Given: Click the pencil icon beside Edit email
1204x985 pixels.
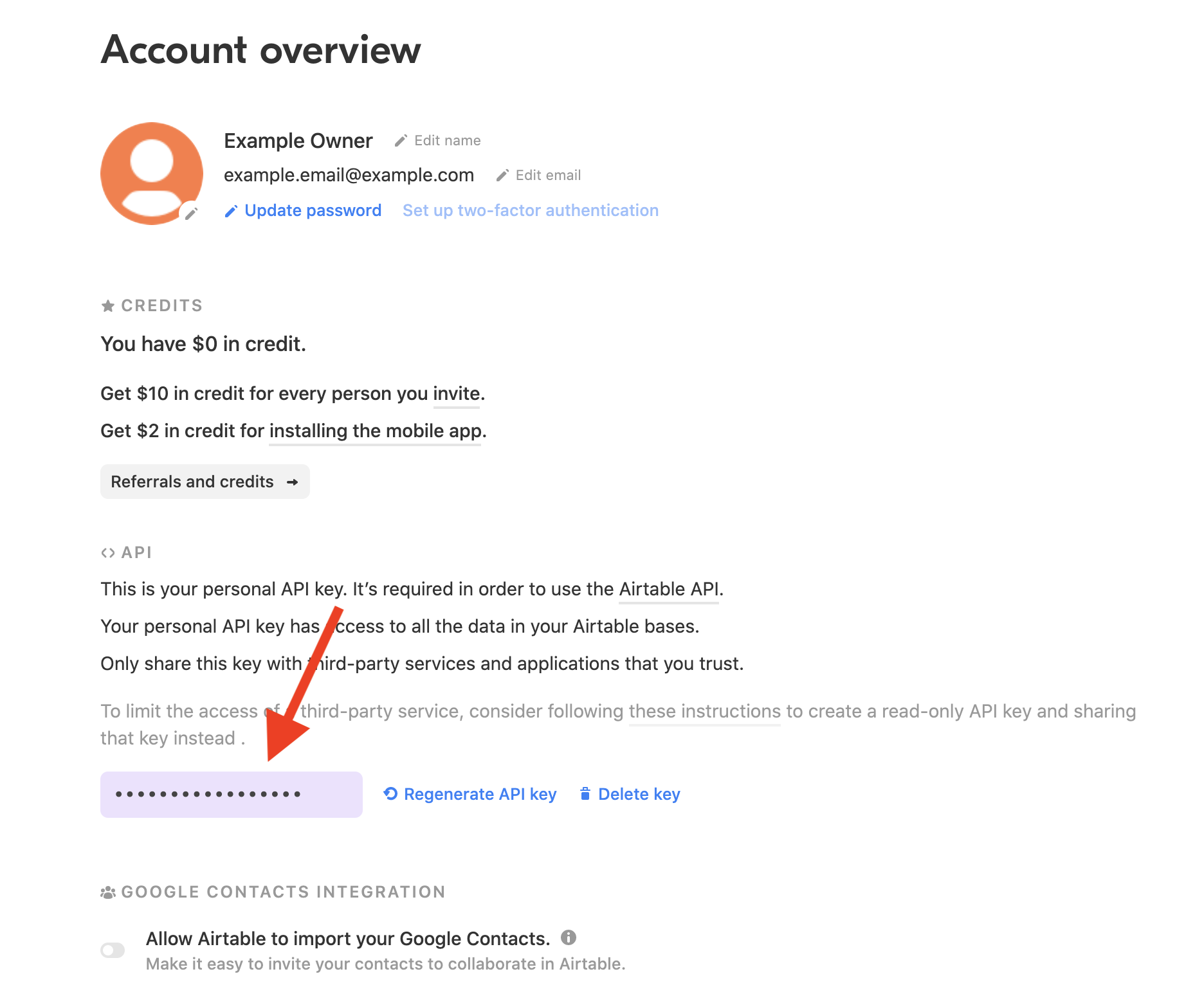Looking at the screenshot, I should pyautogui.click(x=502, y=176).
